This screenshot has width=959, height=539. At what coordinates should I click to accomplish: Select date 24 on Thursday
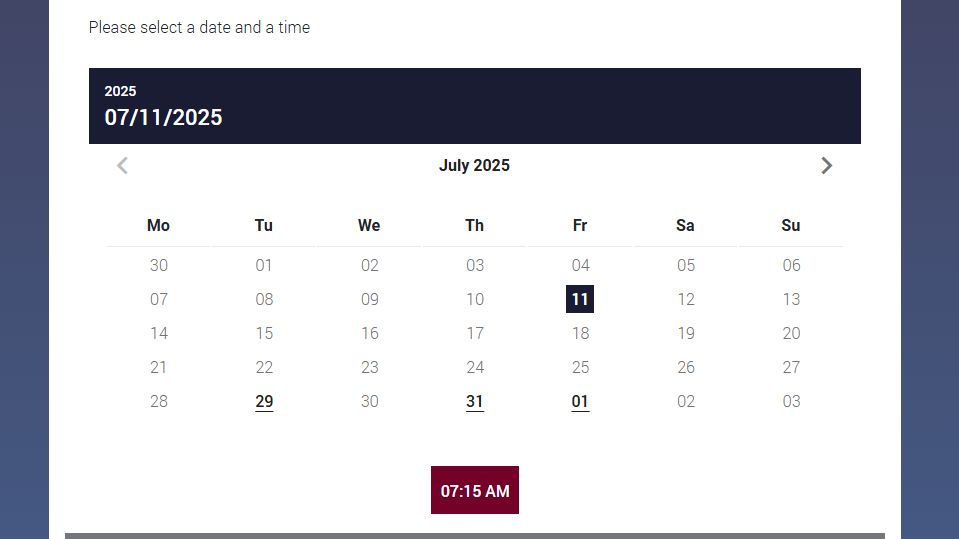475,367
